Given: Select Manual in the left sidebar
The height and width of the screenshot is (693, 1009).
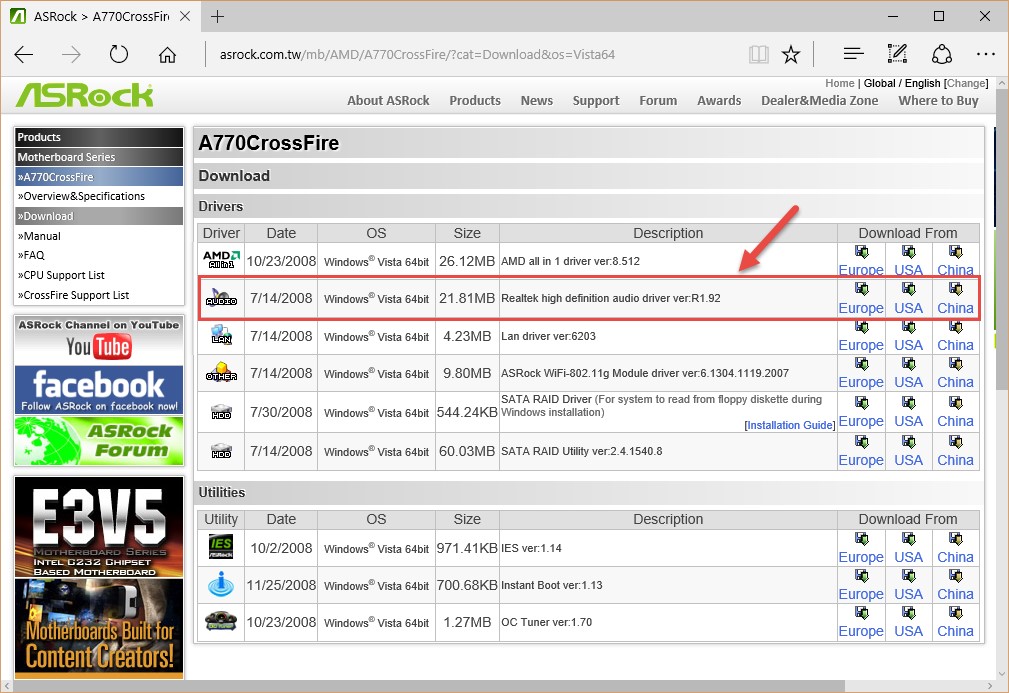Looking at the screenshot, I should tap(41, 236).
